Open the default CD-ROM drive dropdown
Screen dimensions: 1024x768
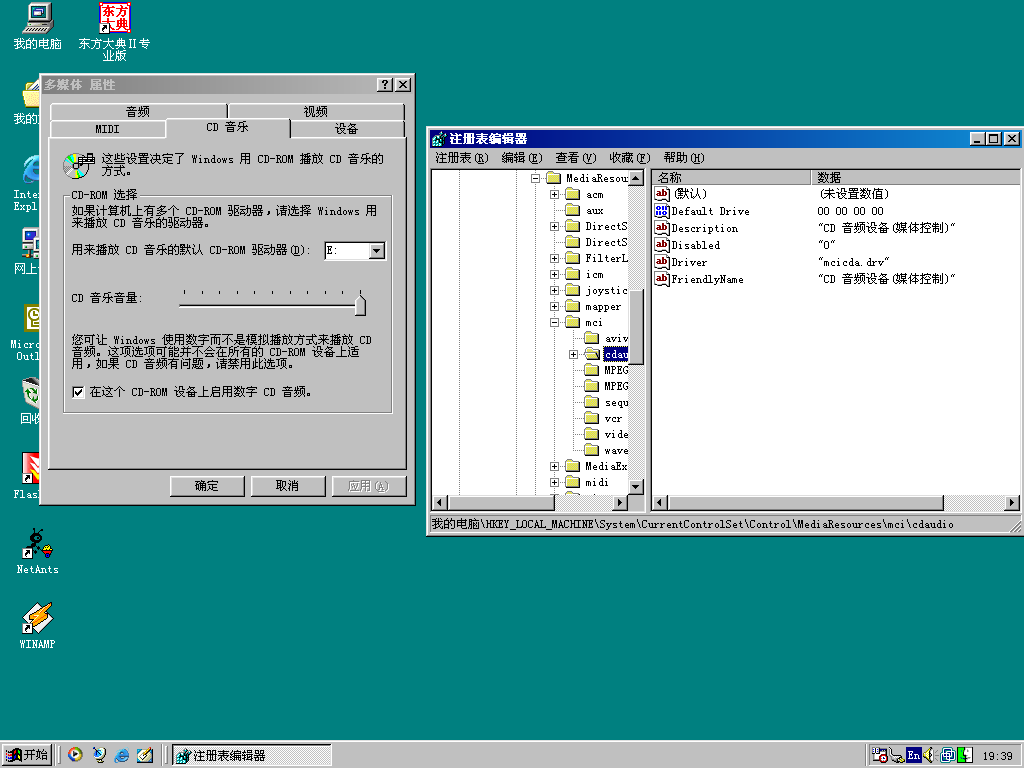click(x=376, y=251)
